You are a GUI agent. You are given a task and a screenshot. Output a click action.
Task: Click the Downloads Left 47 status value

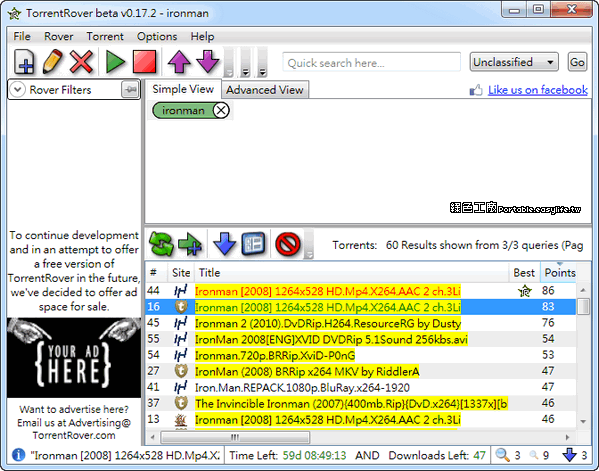[479, 455]
